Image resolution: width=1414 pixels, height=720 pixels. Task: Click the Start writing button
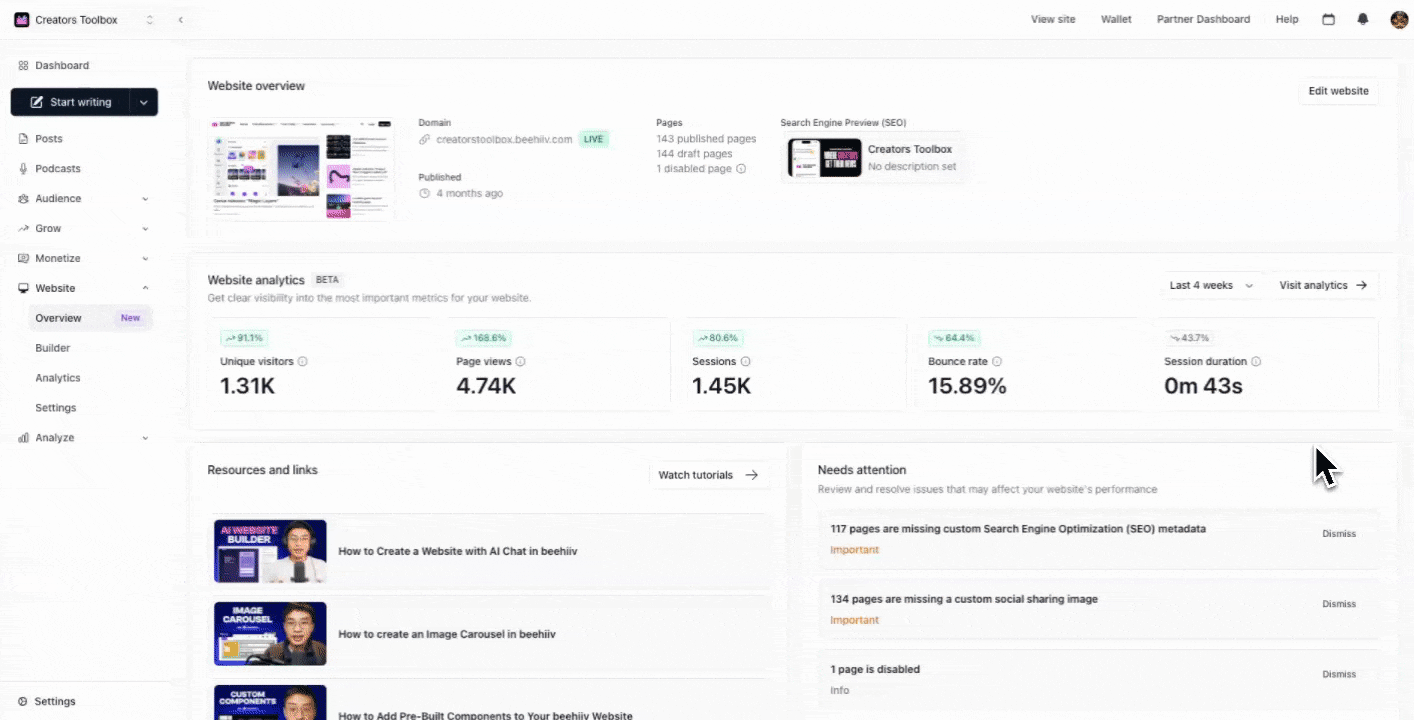(x=71, y=102)
